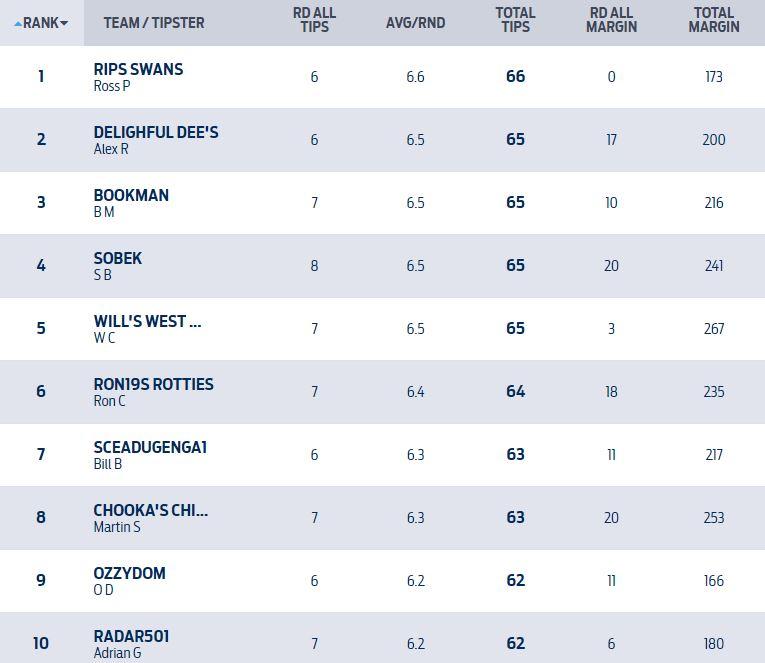Sort by TOTAL MARGIN column header

click(713, 21)
